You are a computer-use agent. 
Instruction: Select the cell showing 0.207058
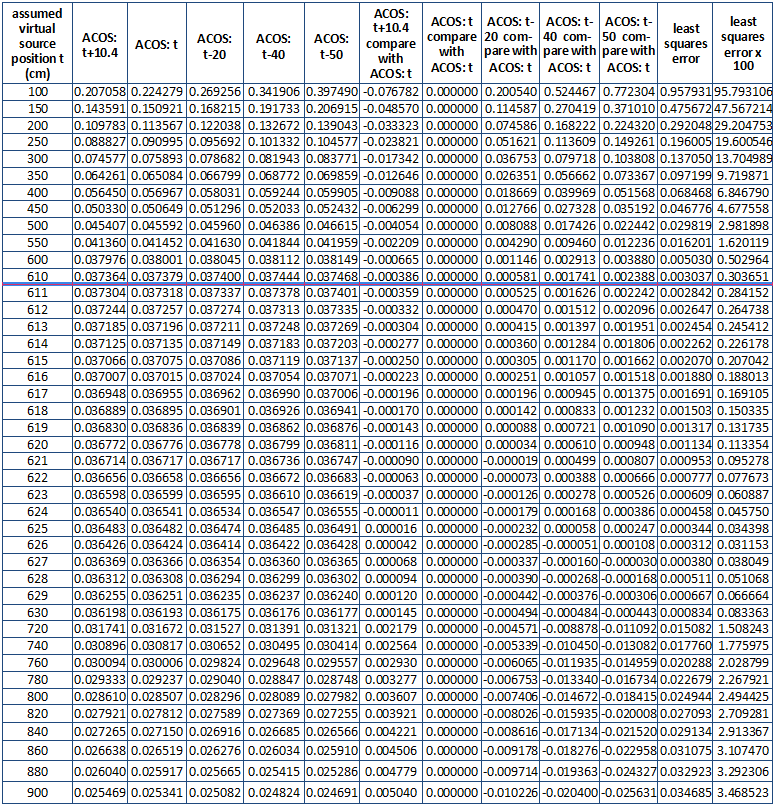[100, 91]
